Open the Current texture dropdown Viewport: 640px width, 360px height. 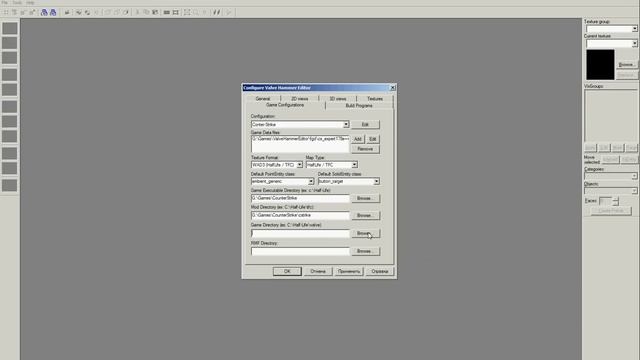(611, 43)
